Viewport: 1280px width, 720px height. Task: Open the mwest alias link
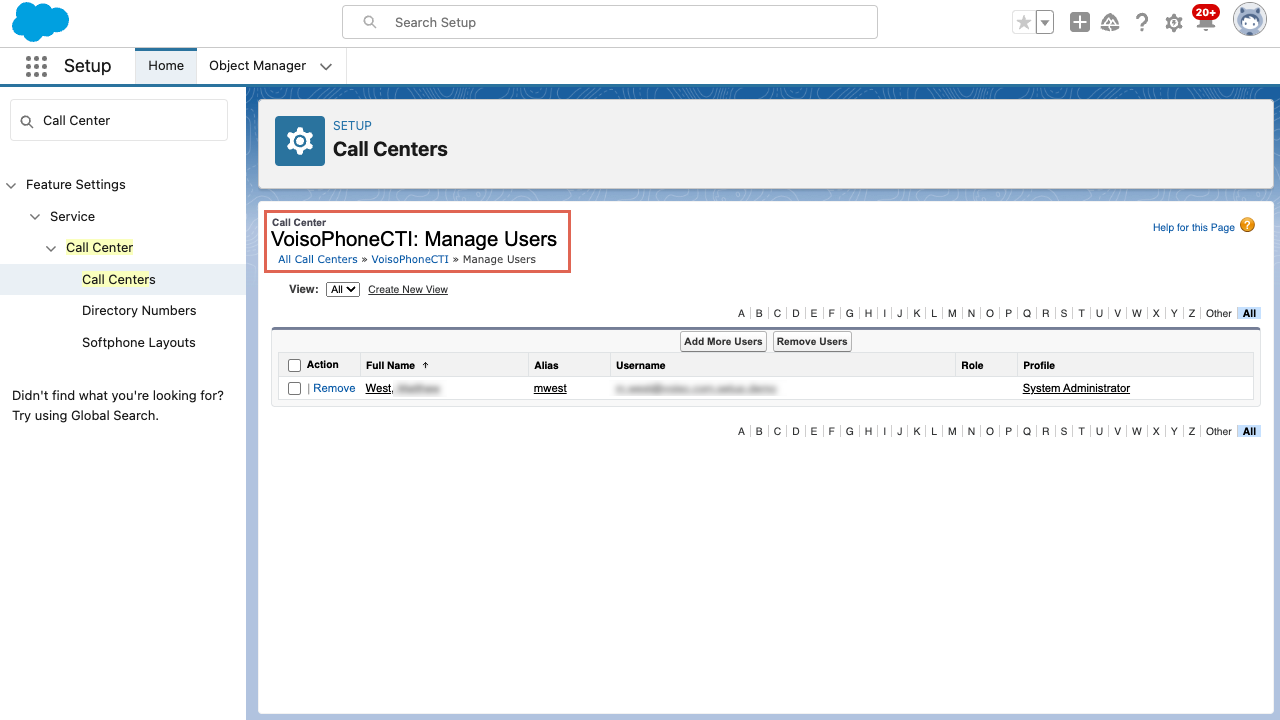(550, 388)
